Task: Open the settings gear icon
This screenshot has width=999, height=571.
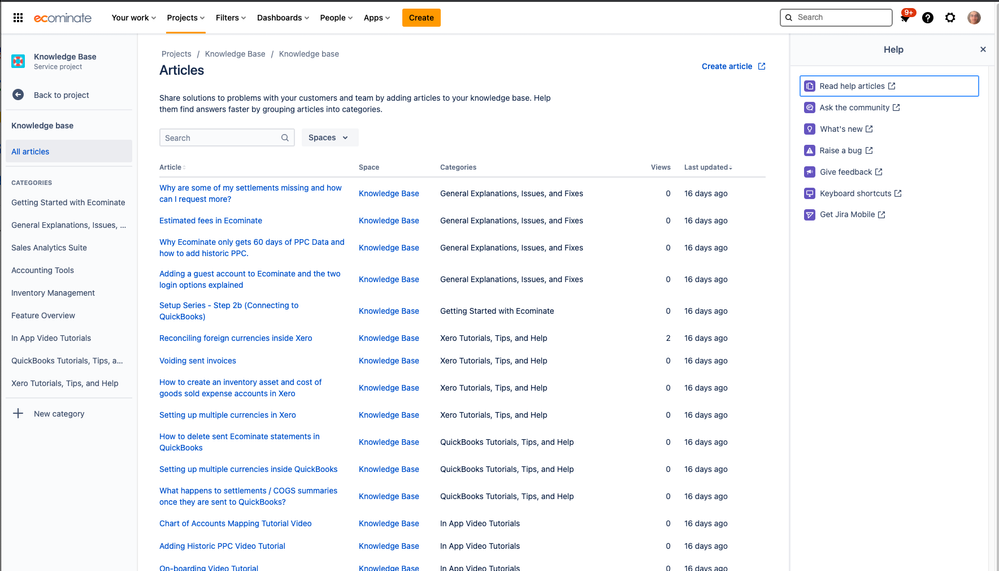Action: (950, 18)
